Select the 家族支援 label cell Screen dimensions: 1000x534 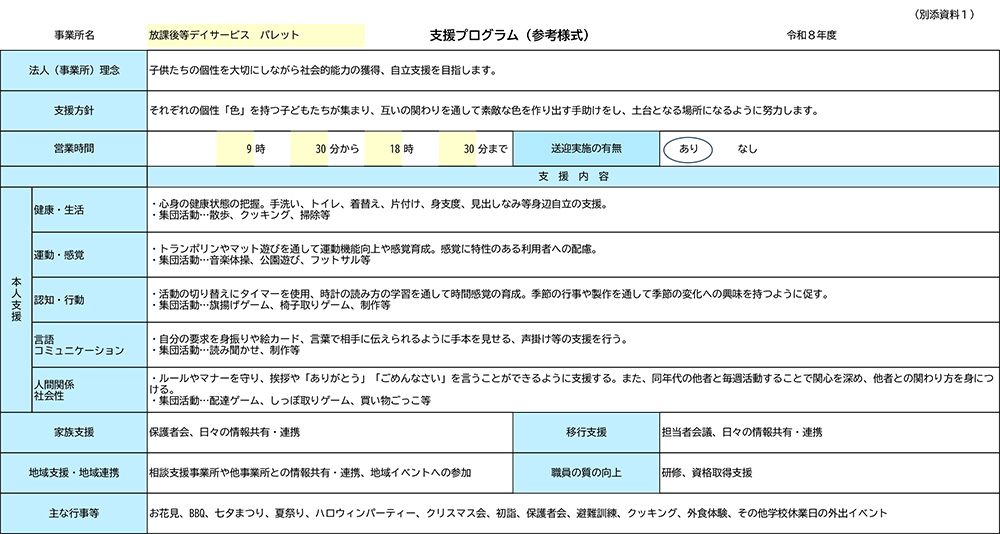tap(74, 432)
